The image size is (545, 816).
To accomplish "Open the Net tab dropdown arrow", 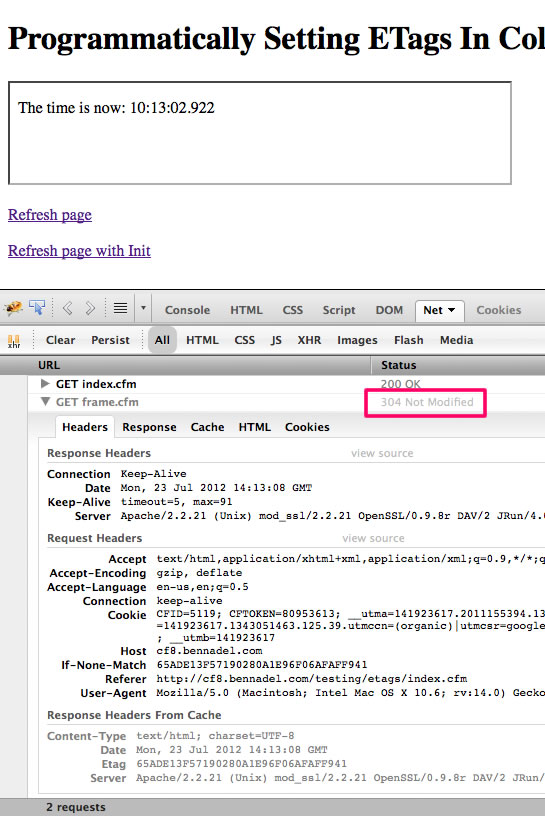I will pos(451,310).
